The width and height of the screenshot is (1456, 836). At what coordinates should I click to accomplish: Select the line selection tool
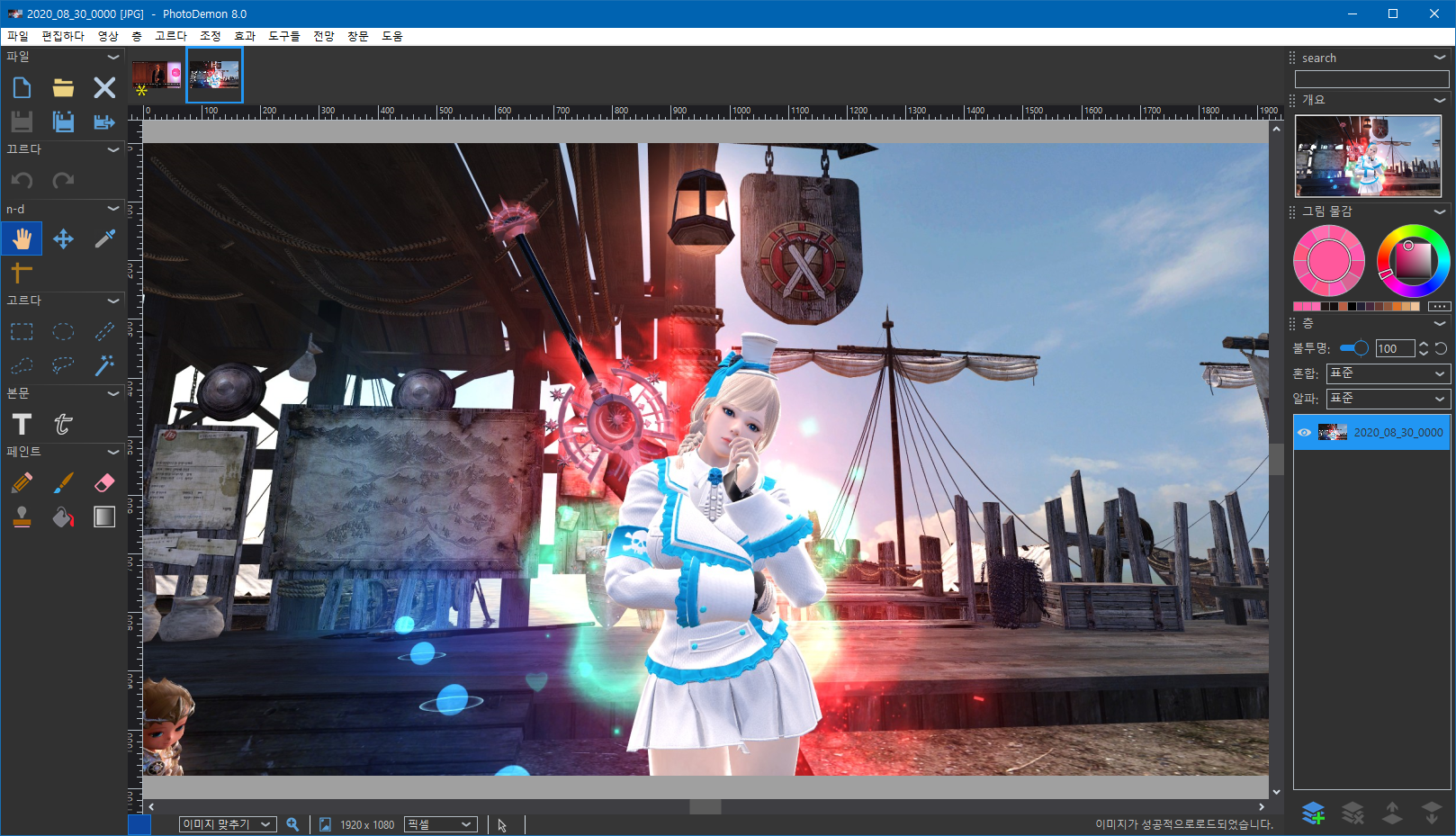pos(104,331)
